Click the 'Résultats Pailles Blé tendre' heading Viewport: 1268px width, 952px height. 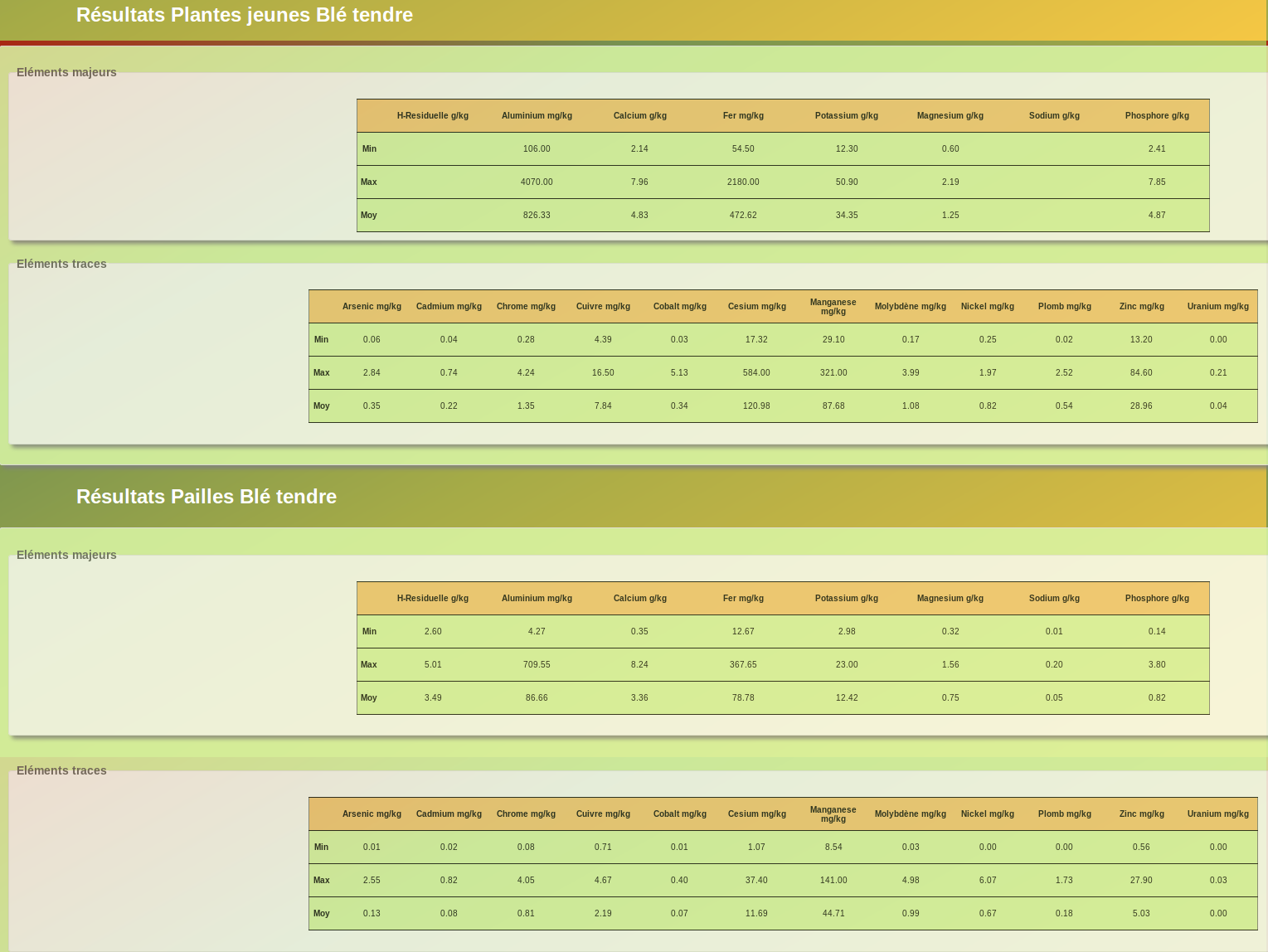[x=206, y=497]
